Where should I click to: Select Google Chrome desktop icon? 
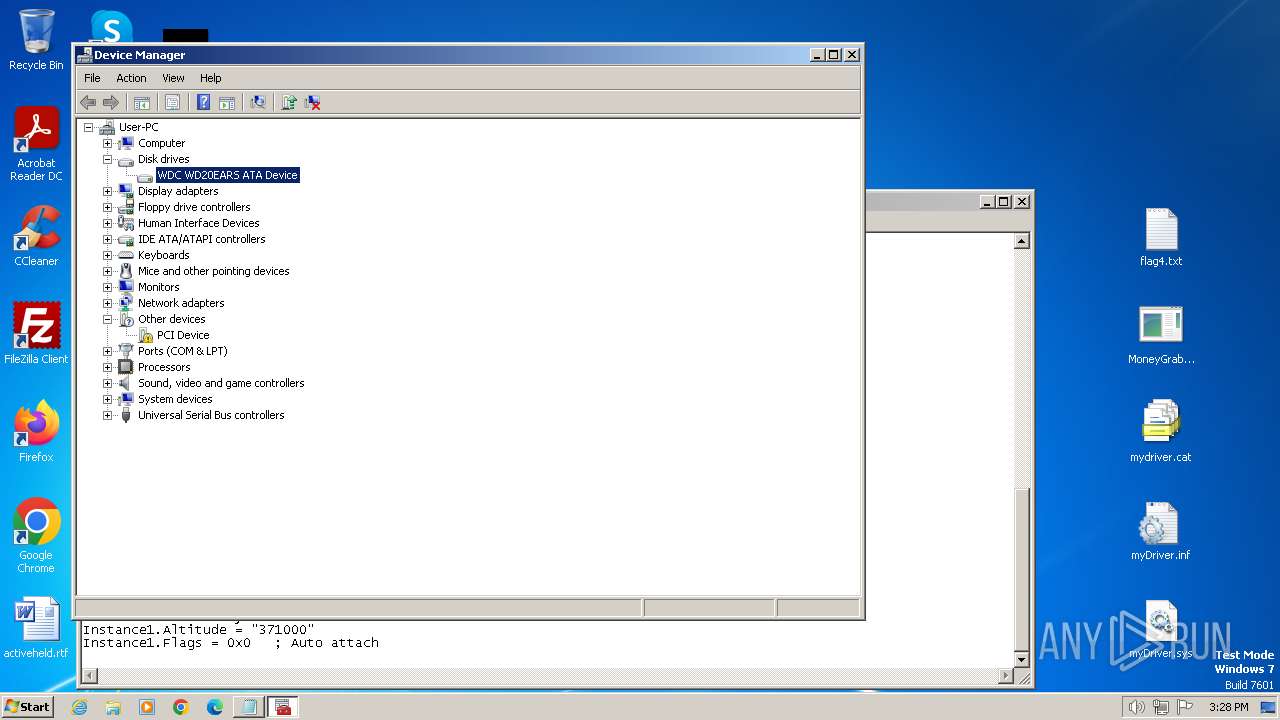click(x=36, y=536)
